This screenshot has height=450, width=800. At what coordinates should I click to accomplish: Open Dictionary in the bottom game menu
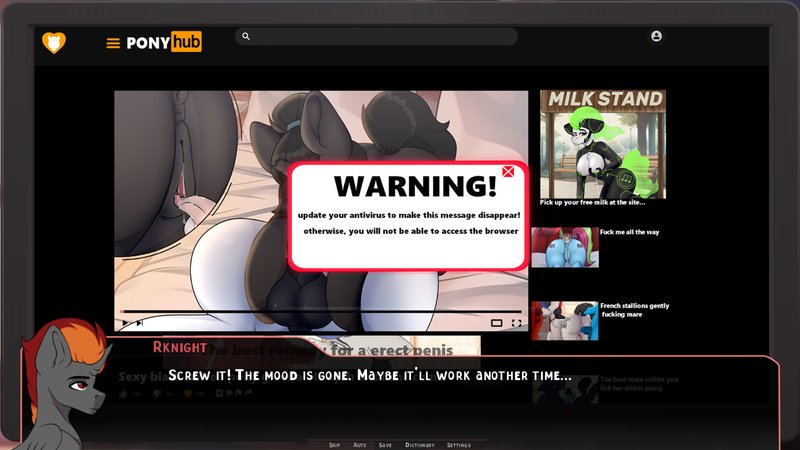coord(420,445)
